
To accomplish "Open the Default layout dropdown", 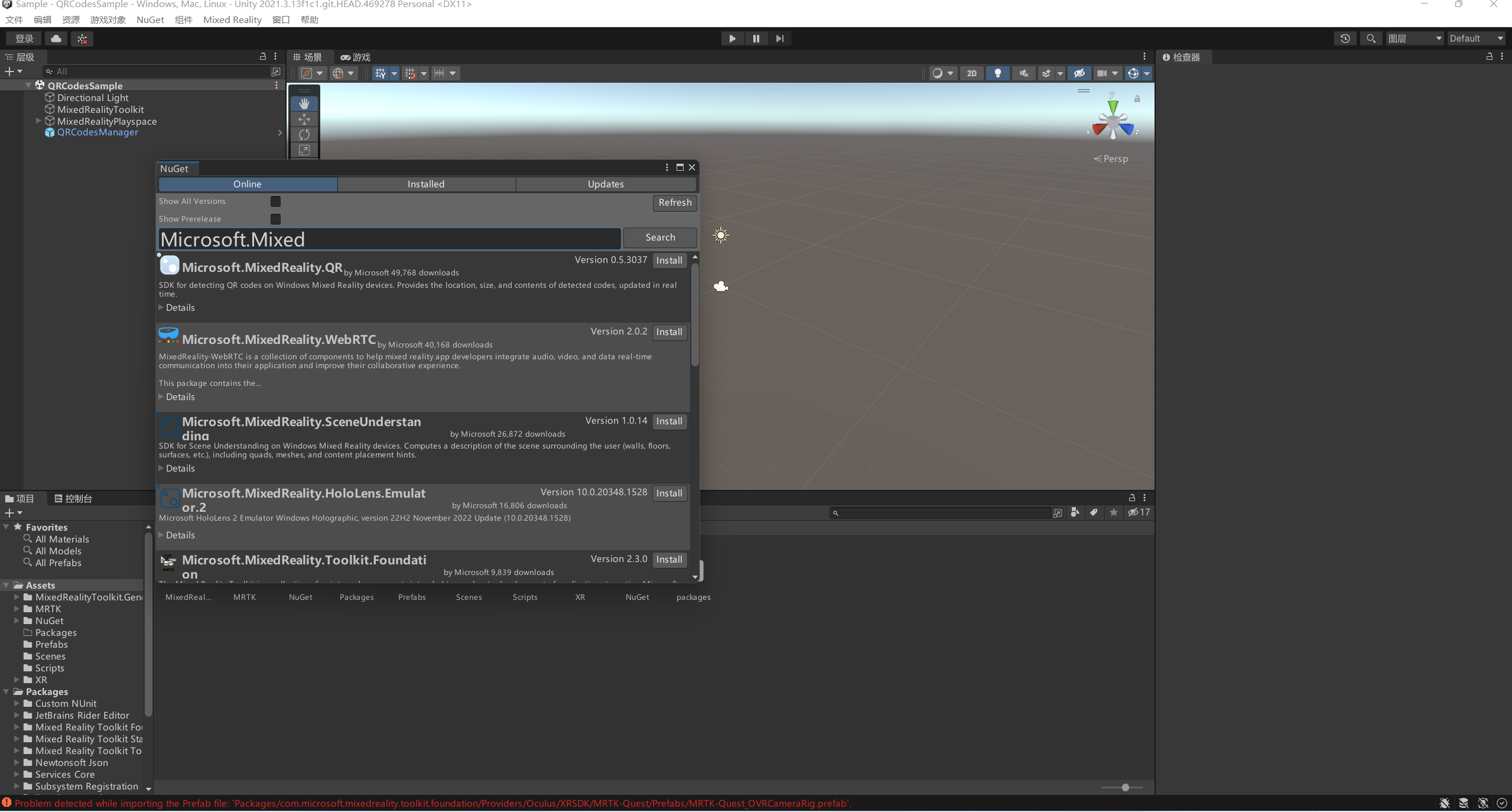I will pos(1475,38).
